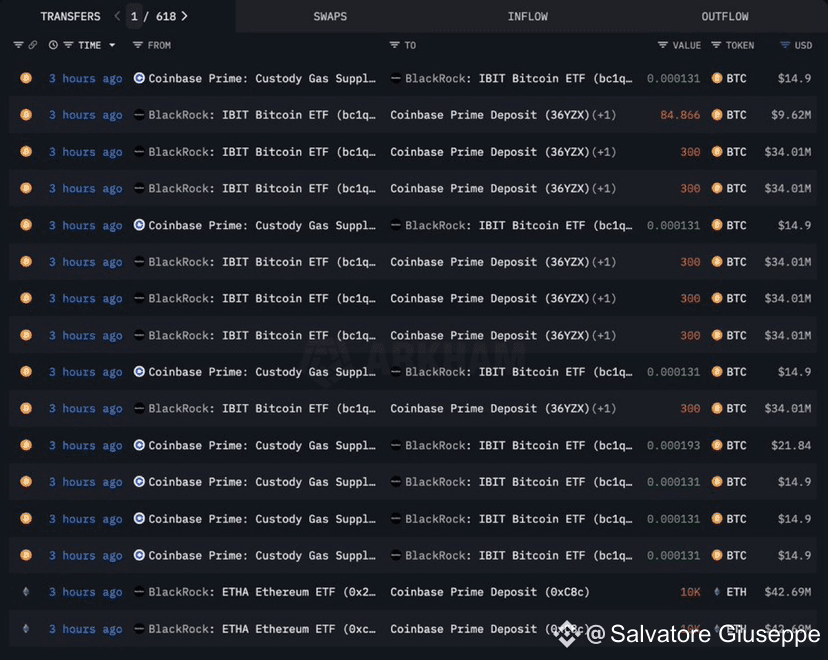Click the page number field showing 1

[134, 16]
